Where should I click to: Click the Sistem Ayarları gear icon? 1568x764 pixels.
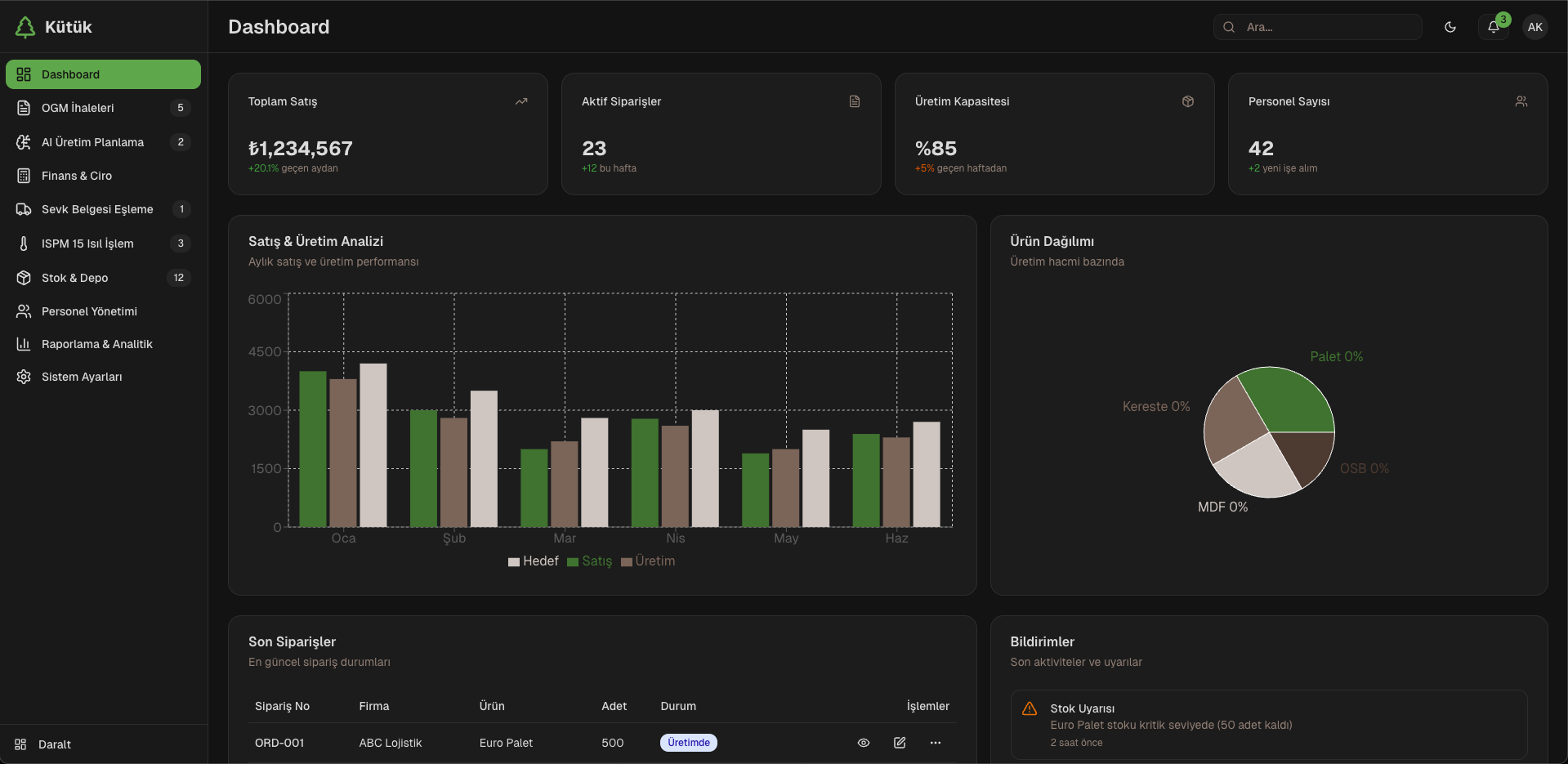click(24, 377)
